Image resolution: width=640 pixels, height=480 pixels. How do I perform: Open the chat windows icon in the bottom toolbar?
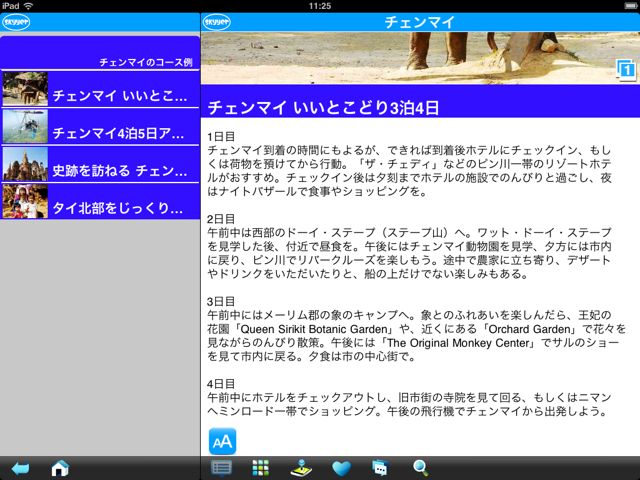pos(380,468)
